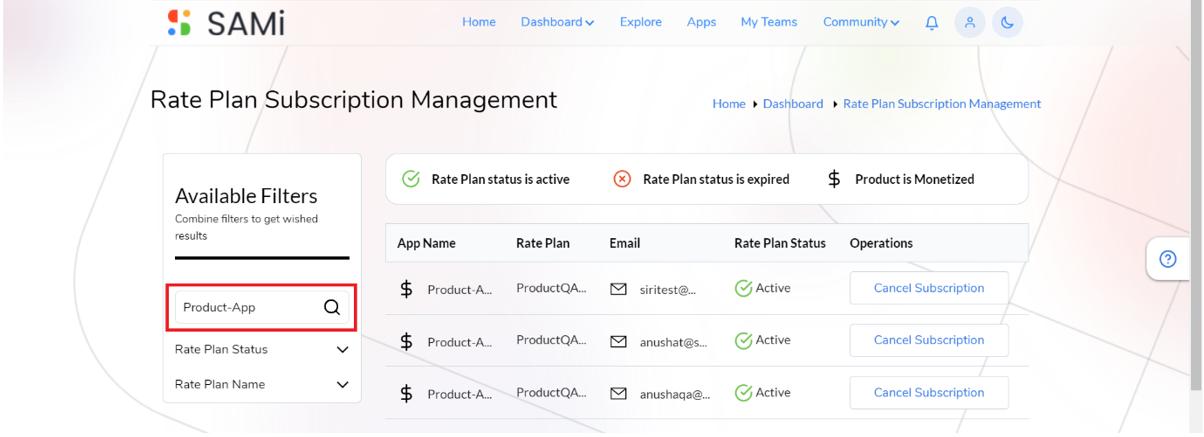The width and height of the screenshot is (1204, 437).
Task: Open Apps in the navbar
Action: [x=701, y=22]
